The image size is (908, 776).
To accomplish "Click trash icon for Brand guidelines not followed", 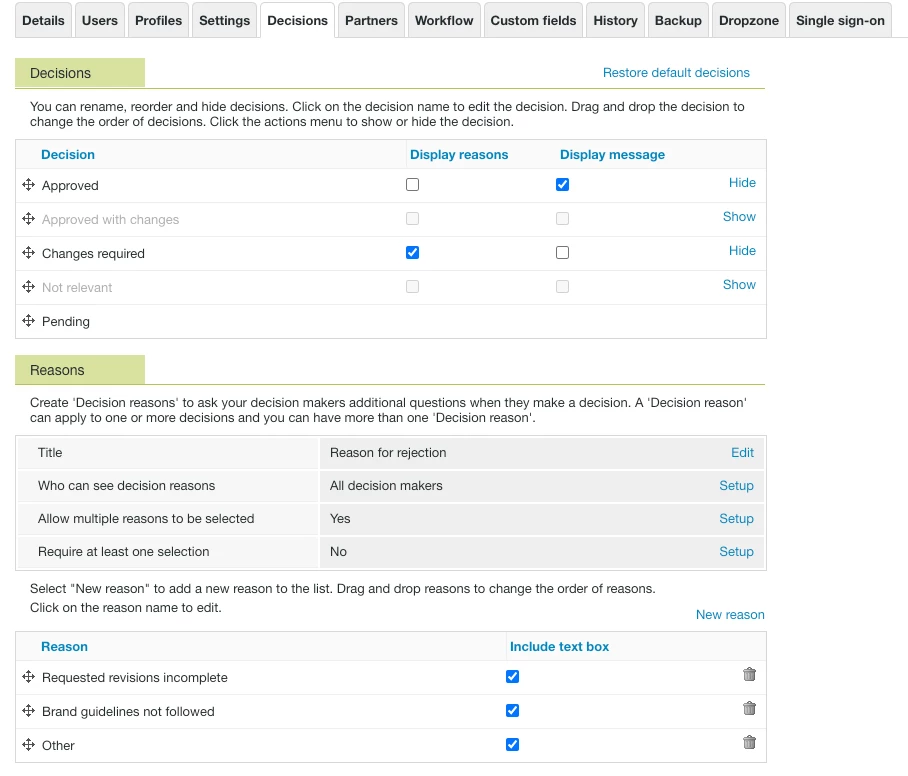I will tap(749, 709).
